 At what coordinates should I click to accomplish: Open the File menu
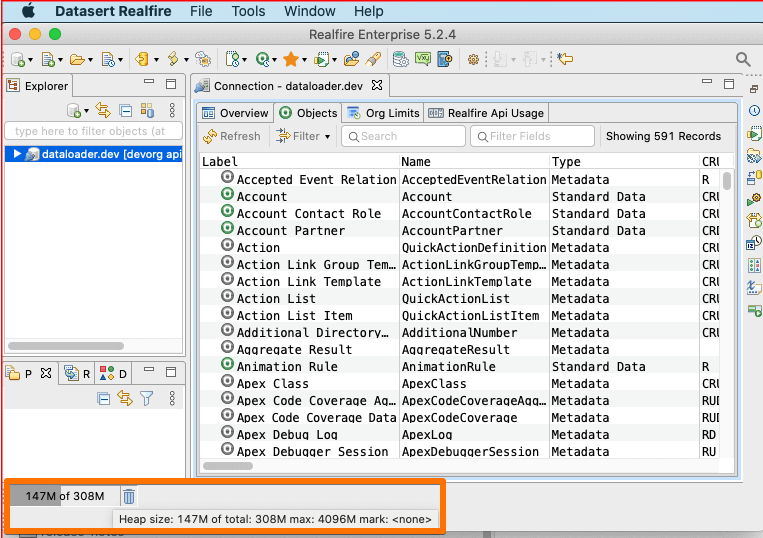click(x=201, y=11)
